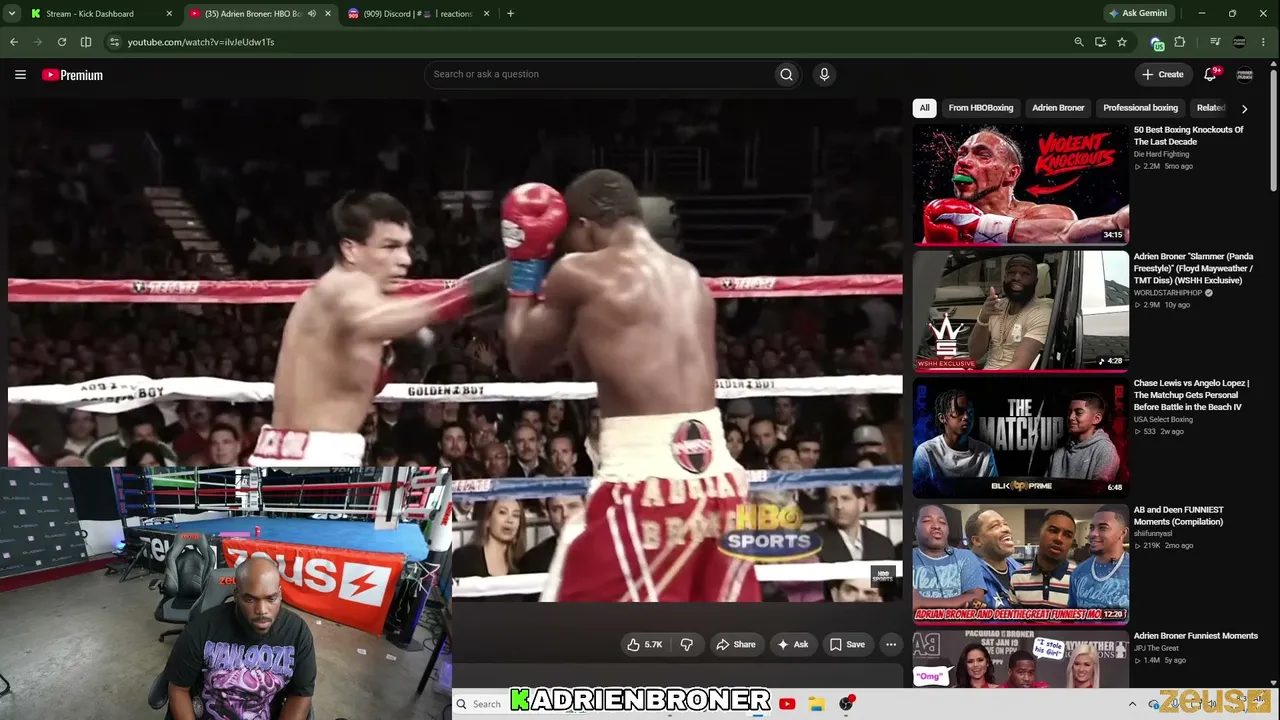Visit USA Select Boxing channel link
The image size is (1280, 720).
pyautogui.click(x=1163, y=420)
